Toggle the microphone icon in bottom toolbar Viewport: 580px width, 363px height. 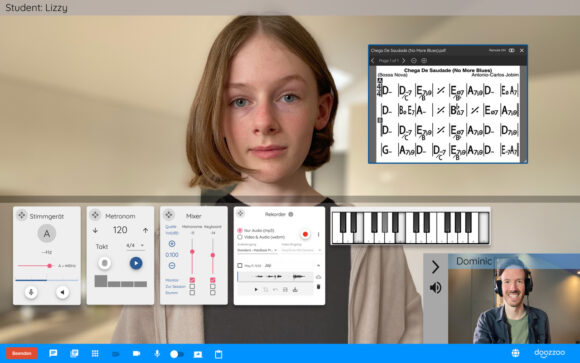point(157,354)
